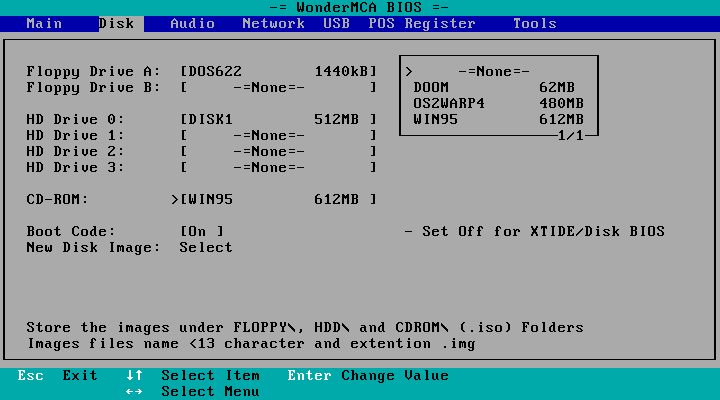Viewport: 720px width, 400px height.
Task: Click the HD Drive 3: label
Action: [x=75, y=168]
